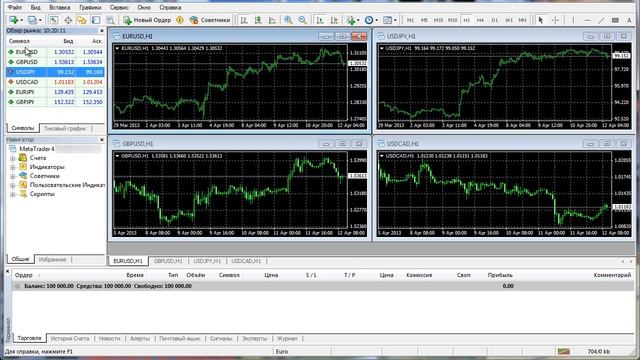Select the GBPUSD row in Market Watch

(x=55, y=62)
